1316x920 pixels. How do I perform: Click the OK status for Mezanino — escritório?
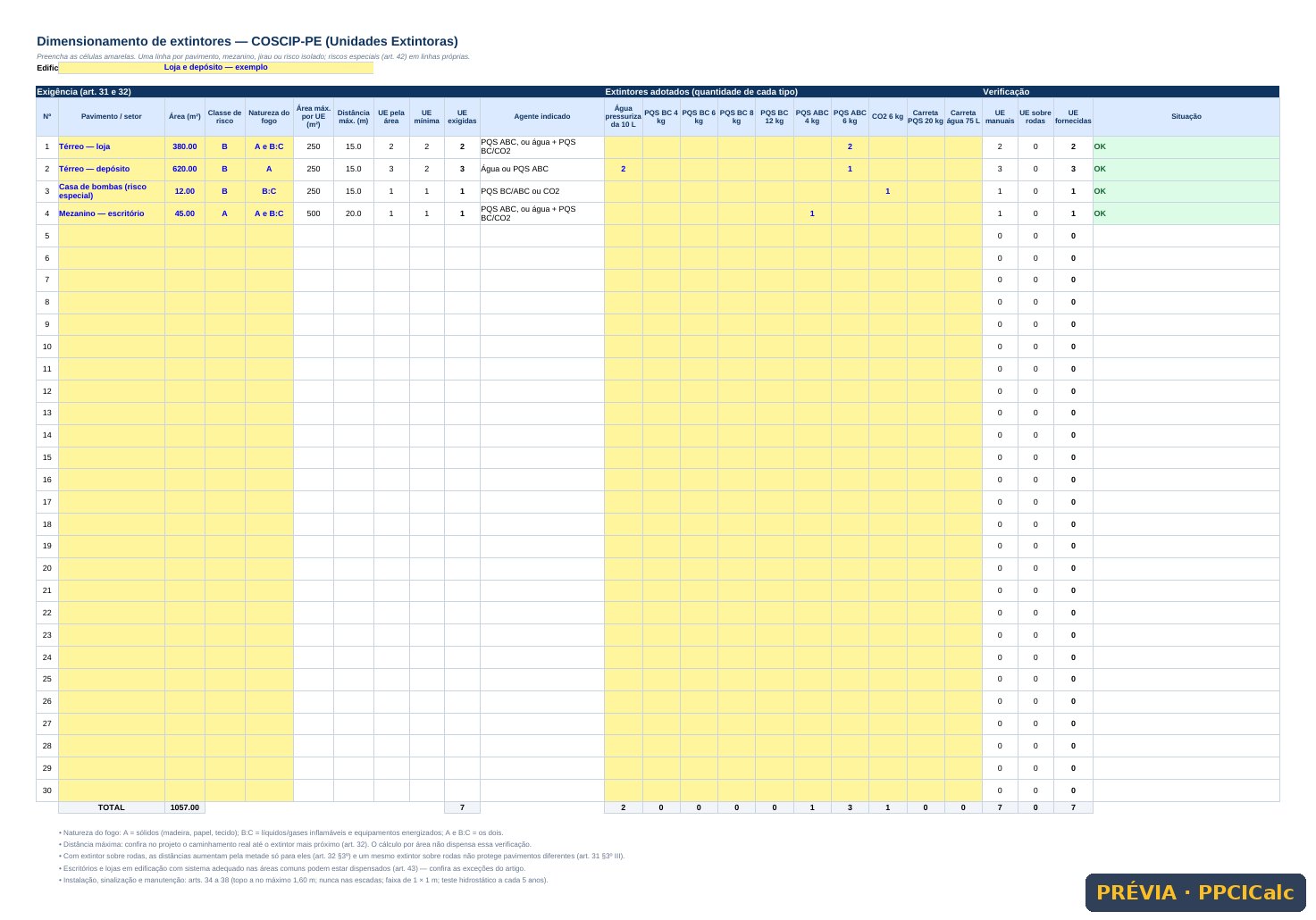[1186, 213]
